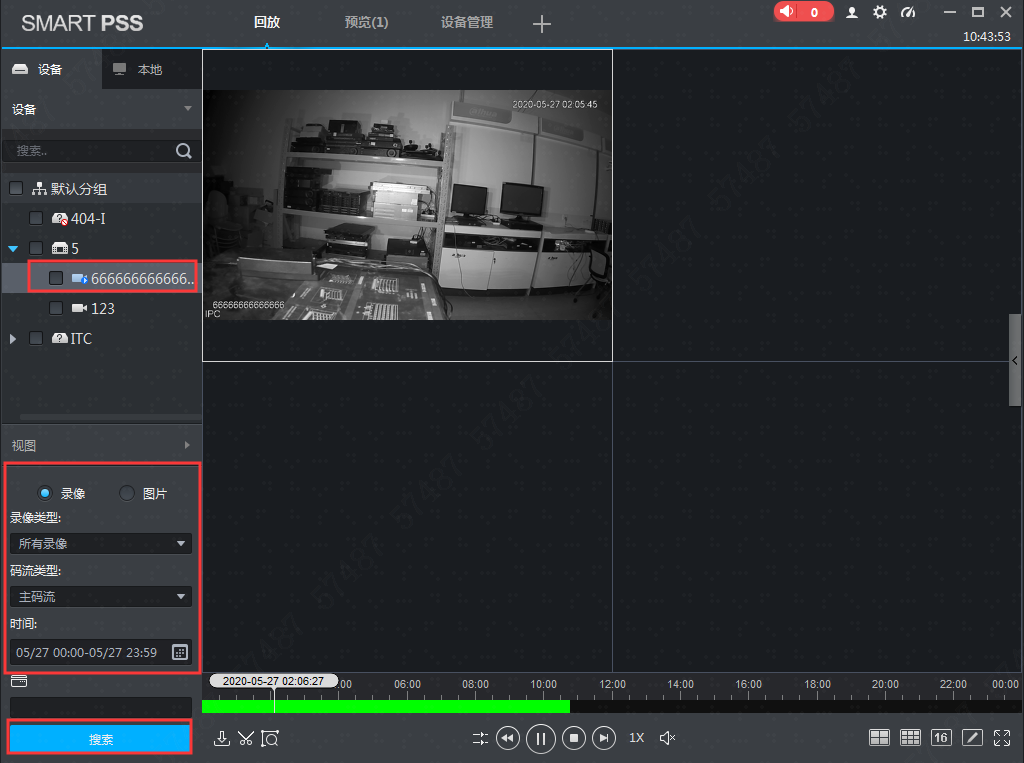Image resolution: width=1024 pixels, height=763 pixels.
Task: Click the scissors clip icon
Action: click(x=246, y=738)
